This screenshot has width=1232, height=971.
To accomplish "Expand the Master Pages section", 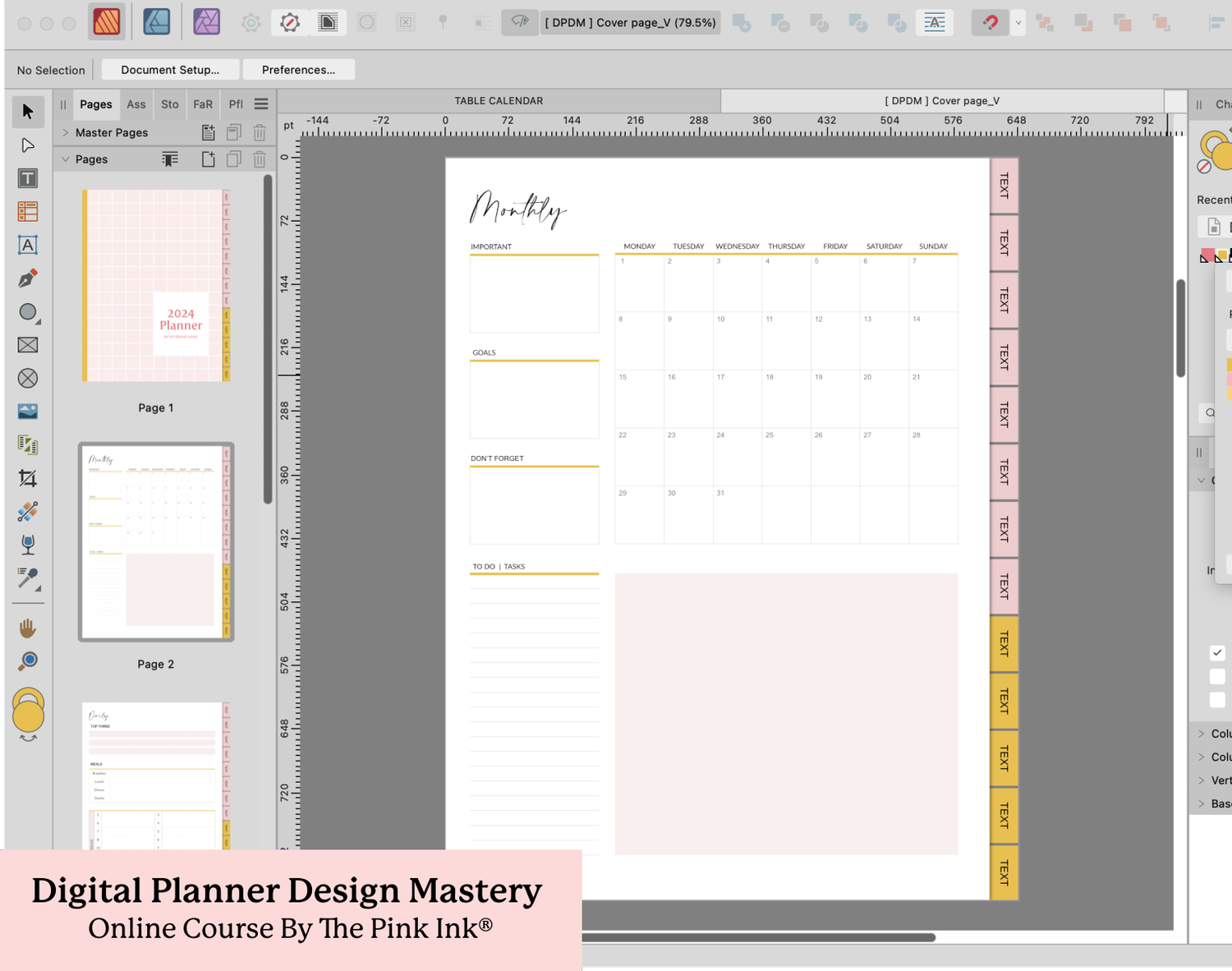I will point(65,132).
